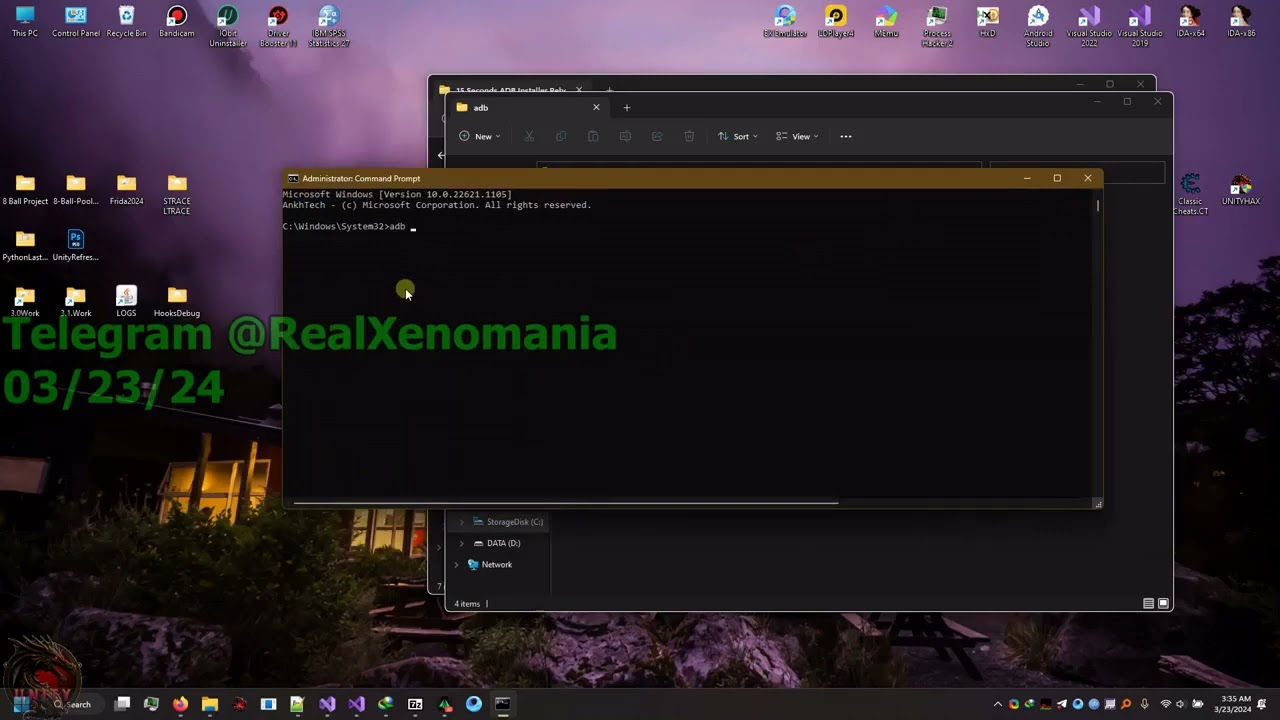1280x720 pixels.
Task: Open the IBM SPSS Statistics shortcut
Action: point(329,26)
